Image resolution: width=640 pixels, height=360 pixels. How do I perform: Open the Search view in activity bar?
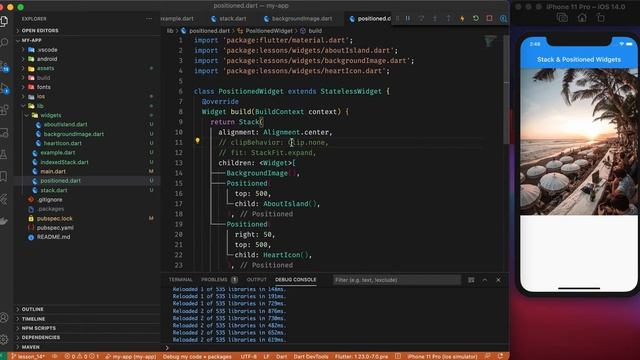pos(4,42)
